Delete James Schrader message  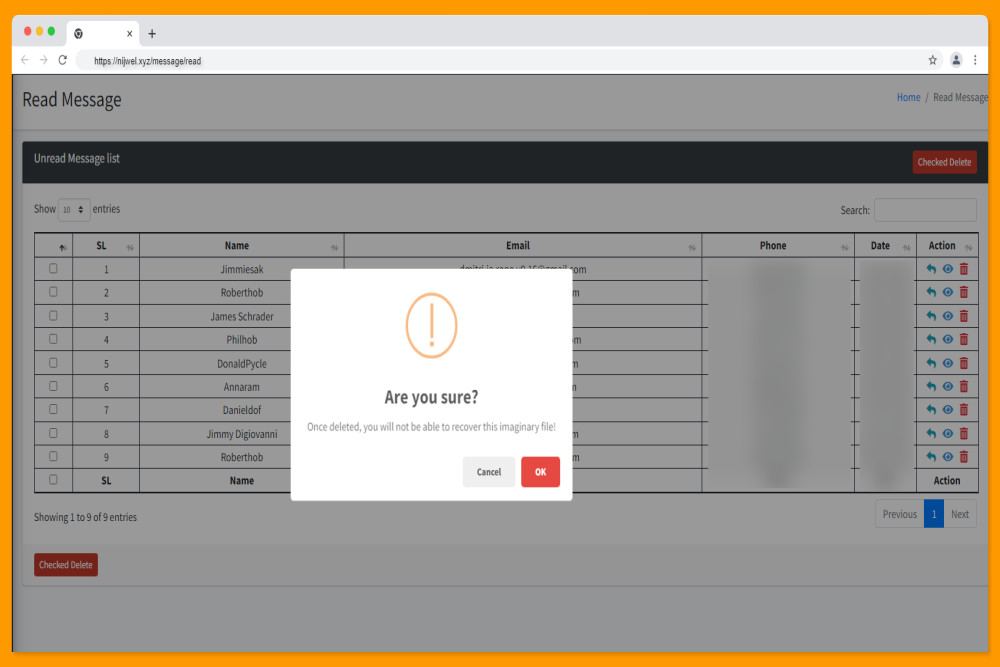click(964, 316)
